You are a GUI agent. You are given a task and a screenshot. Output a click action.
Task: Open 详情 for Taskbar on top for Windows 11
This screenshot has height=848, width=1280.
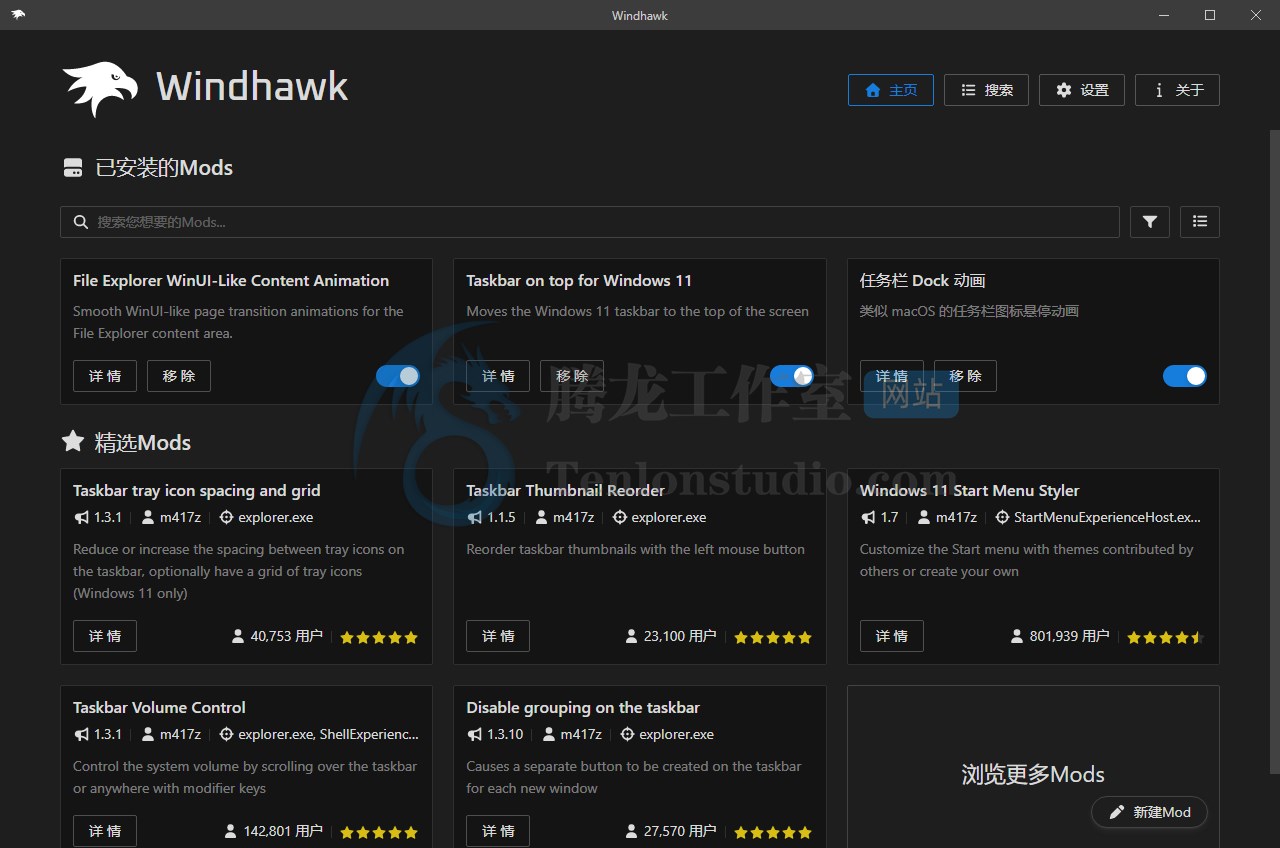pos(498,376)
